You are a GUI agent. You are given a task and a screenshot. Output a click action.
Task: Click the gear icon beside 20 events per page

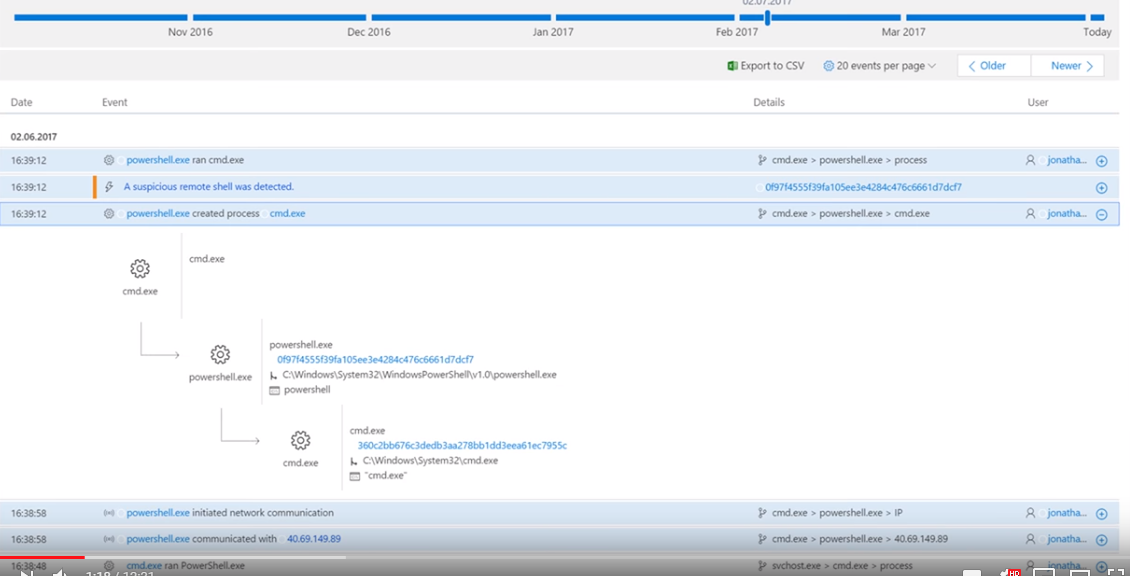click(828, 66)
